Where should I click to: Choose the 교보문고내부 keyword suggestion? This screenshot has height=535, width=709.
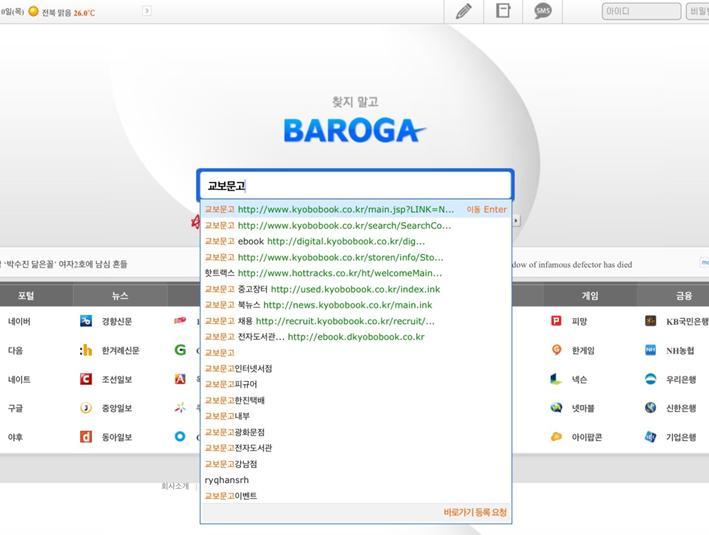tap(356, 416)
